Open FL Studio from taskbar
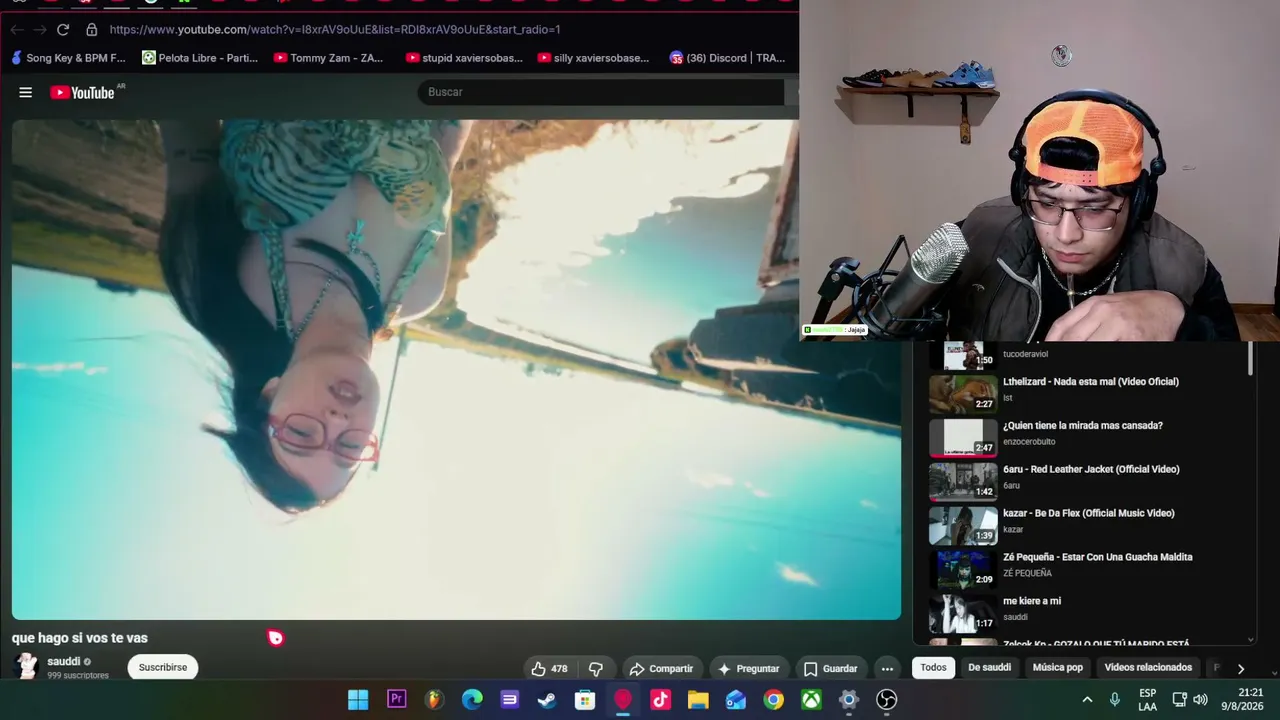 tap(434, 700)
